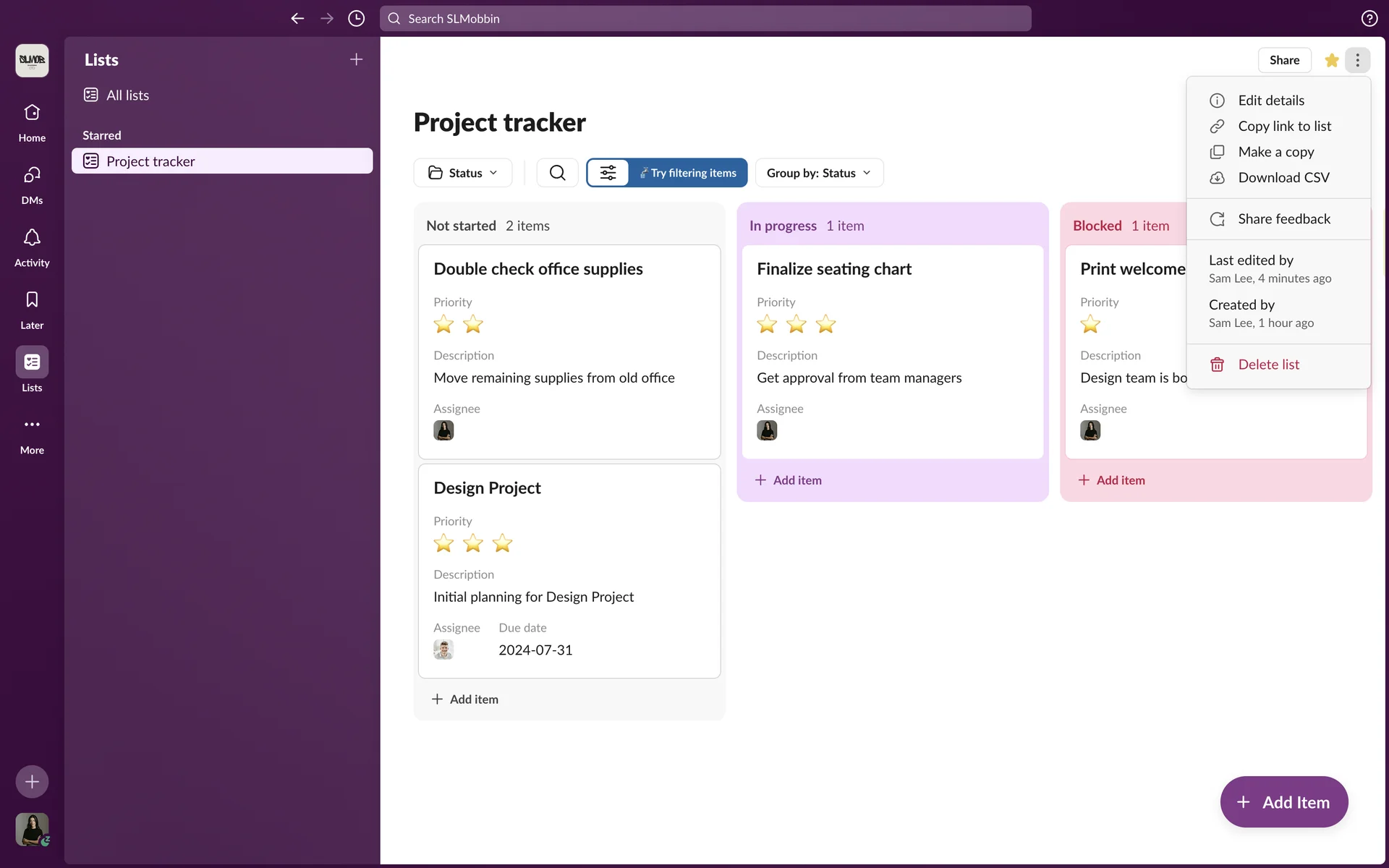Close the three-dot more options menu
Viewport: 1389px width, 868px height.
tap(1357, 60)
